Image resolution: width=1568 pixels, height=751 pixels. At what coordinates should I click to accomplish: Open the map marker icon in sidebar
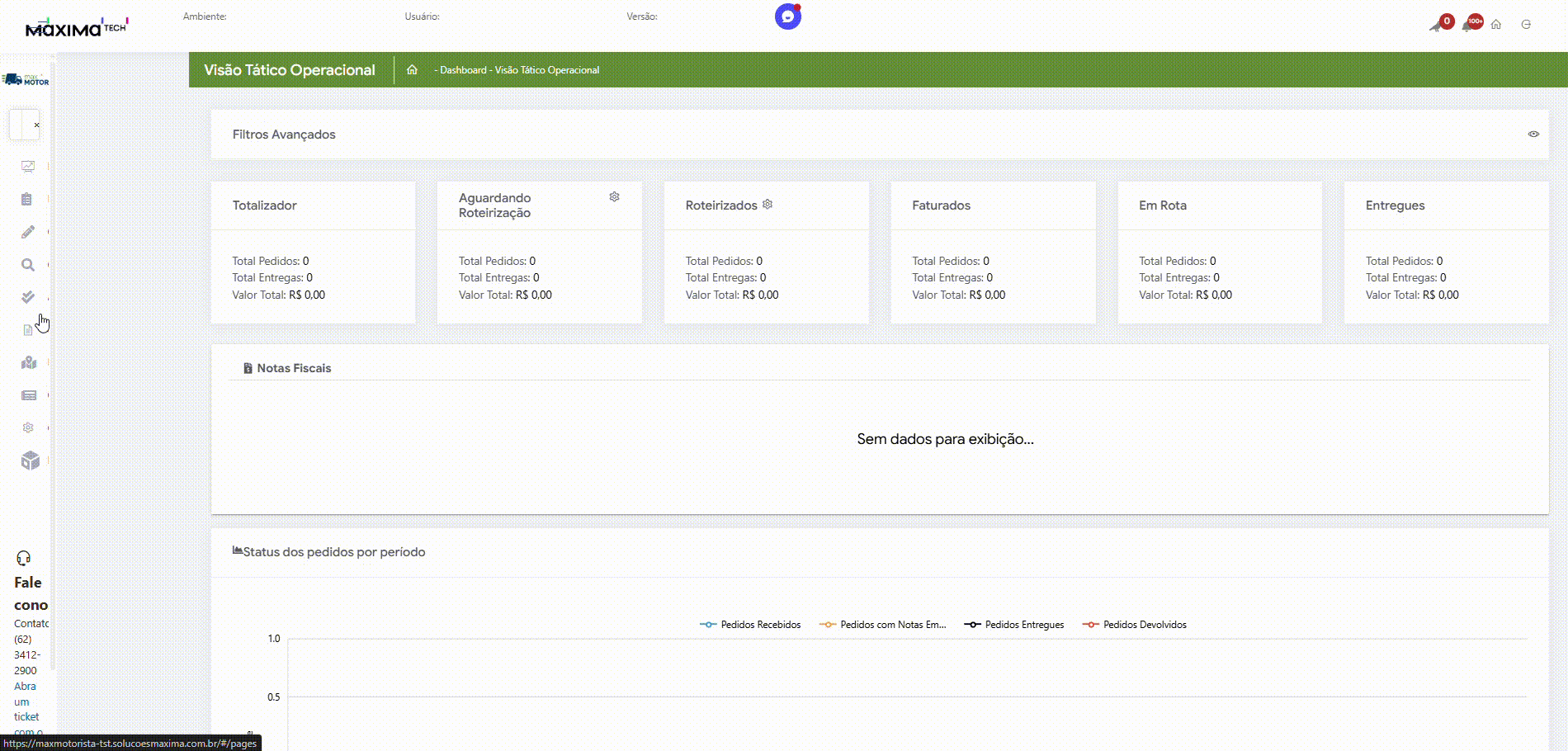(x=29, y=362)
